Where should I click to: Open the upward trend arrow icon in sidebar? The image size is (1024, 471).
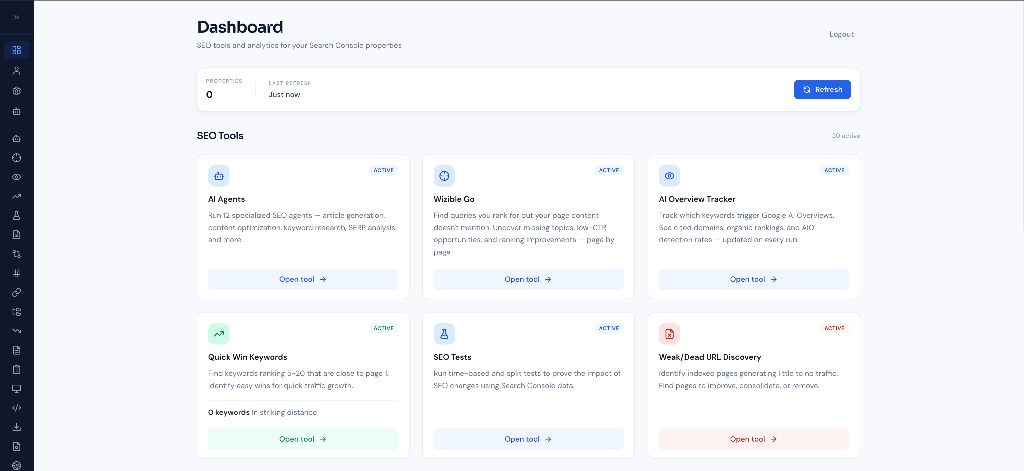[x=17, y=196]
